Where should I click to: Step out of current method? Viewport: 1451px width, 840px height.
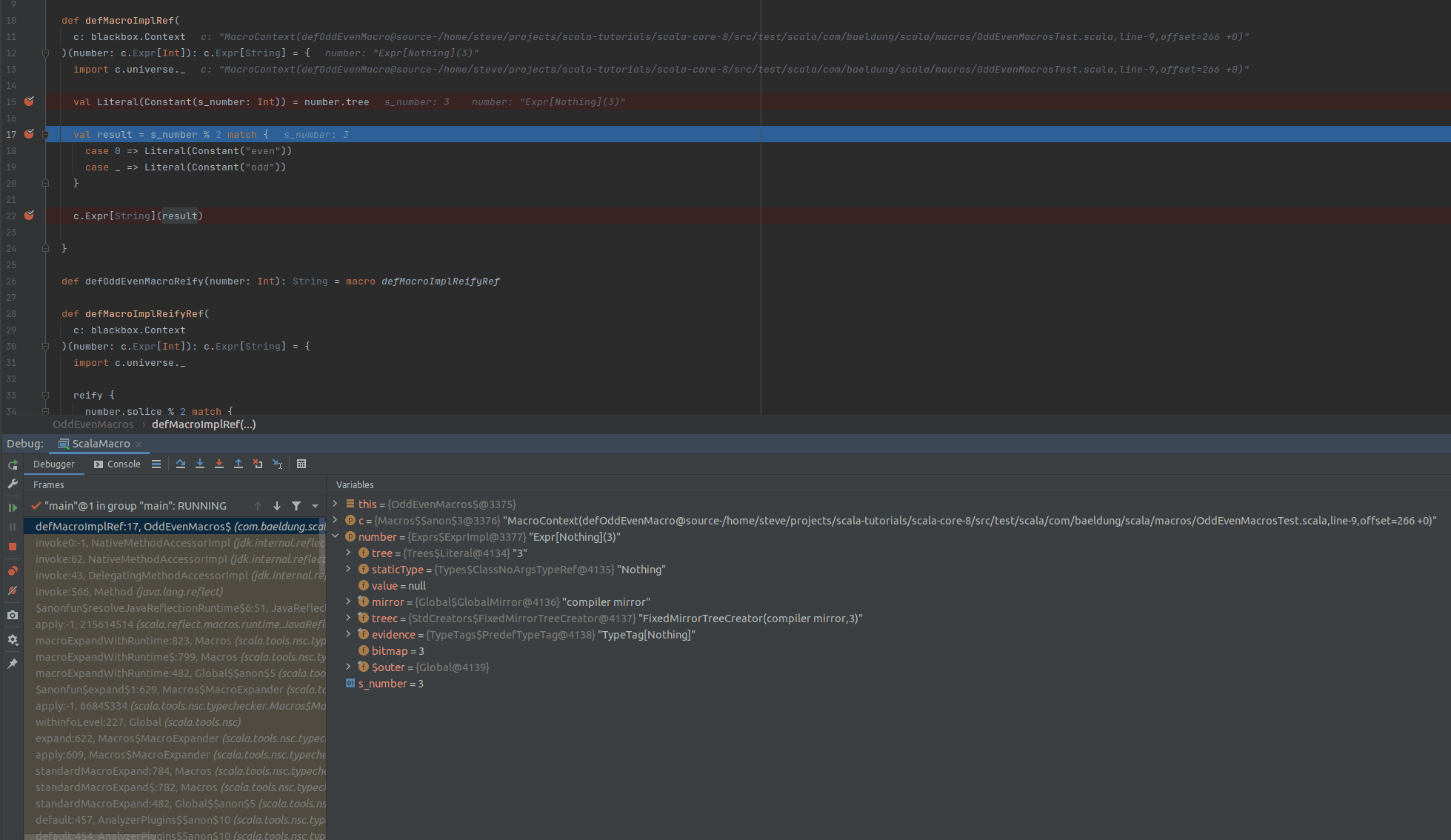click(x=239, y=464)
